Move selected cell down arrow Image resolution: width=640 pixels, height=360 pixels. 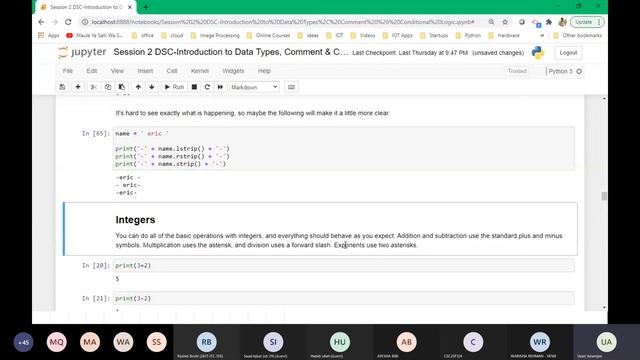[152, 87]
